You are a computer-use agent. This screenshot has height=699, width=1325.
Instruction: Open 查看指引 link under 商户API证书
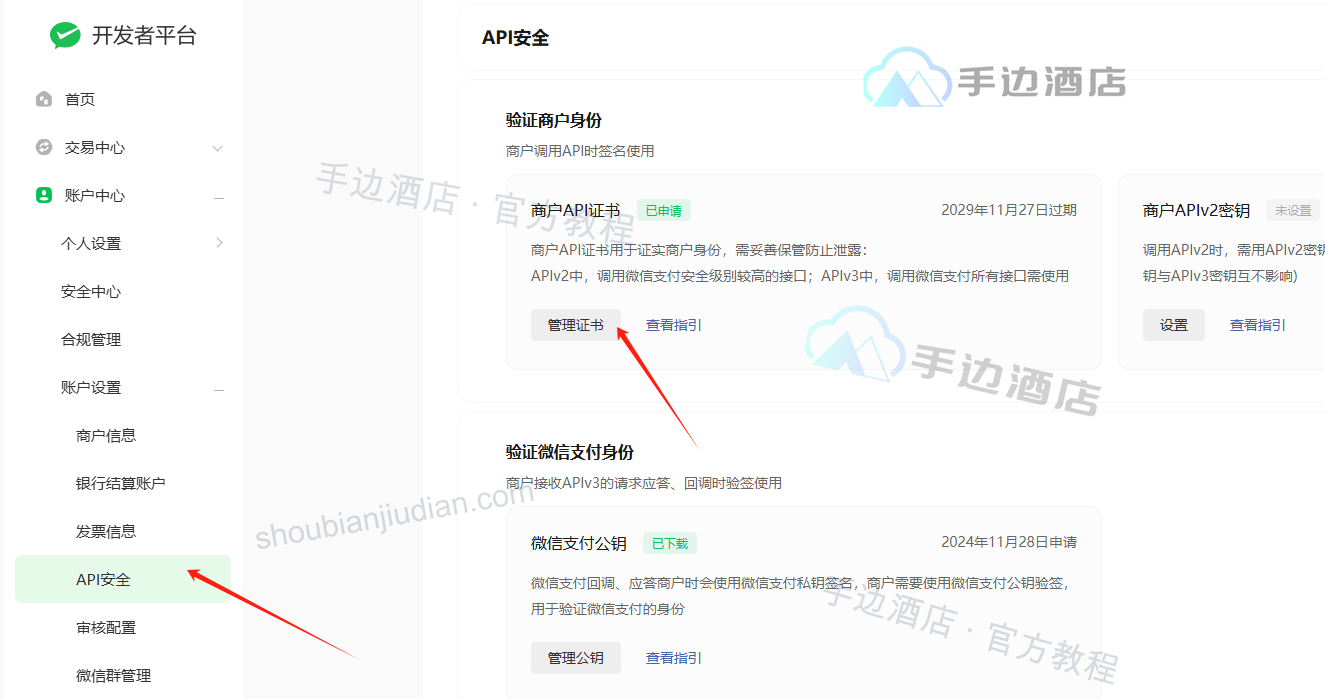pos(674,325)
